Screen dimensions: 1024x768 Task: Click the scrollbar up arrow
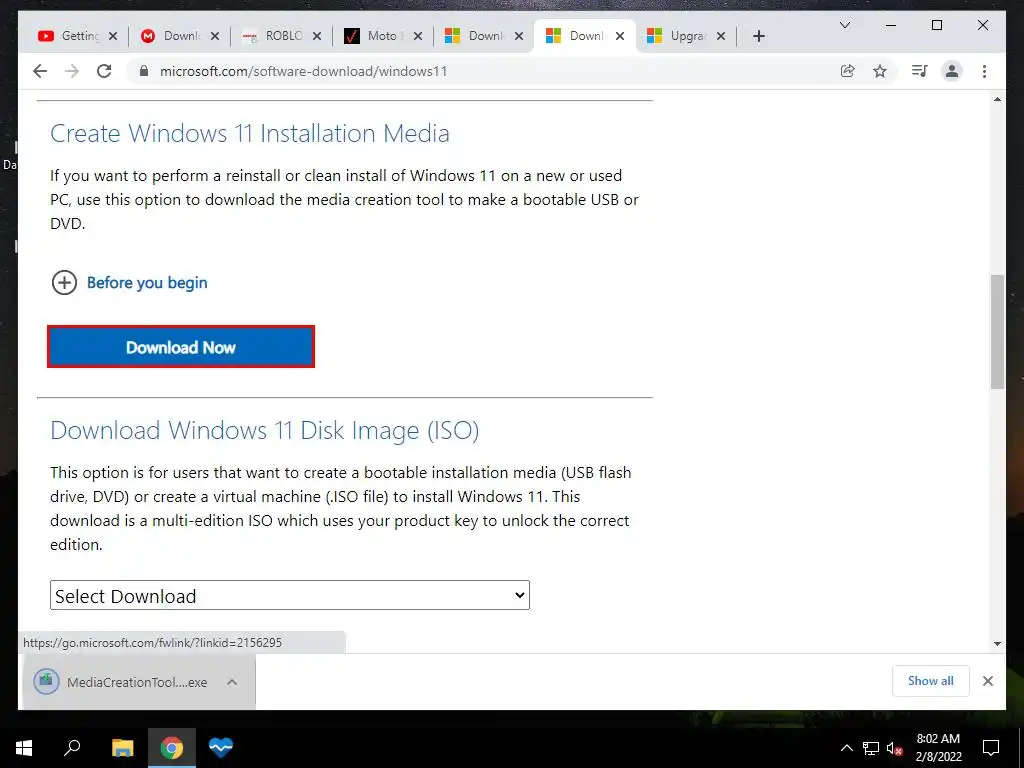(997, 99)
